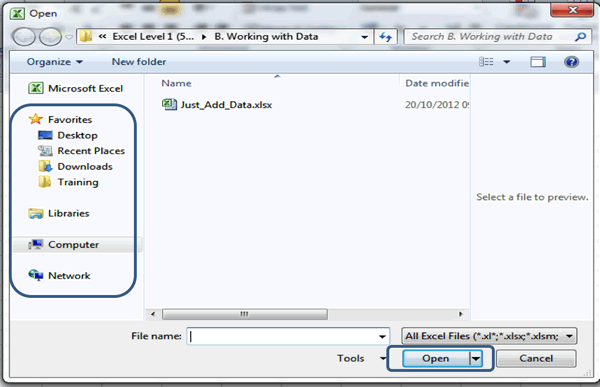Click the Change your view icon
Viewport: 600px width, 387px height.
pyautogui.click(x=486, y=62)
